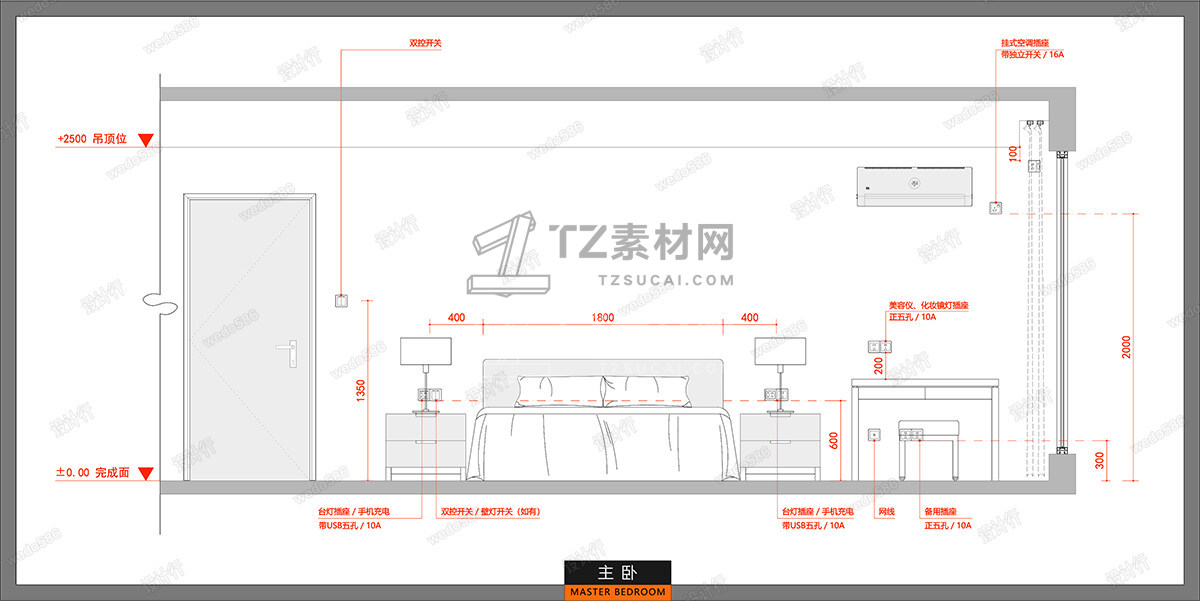Select the socket above the right nightstand

coord(779,394)
